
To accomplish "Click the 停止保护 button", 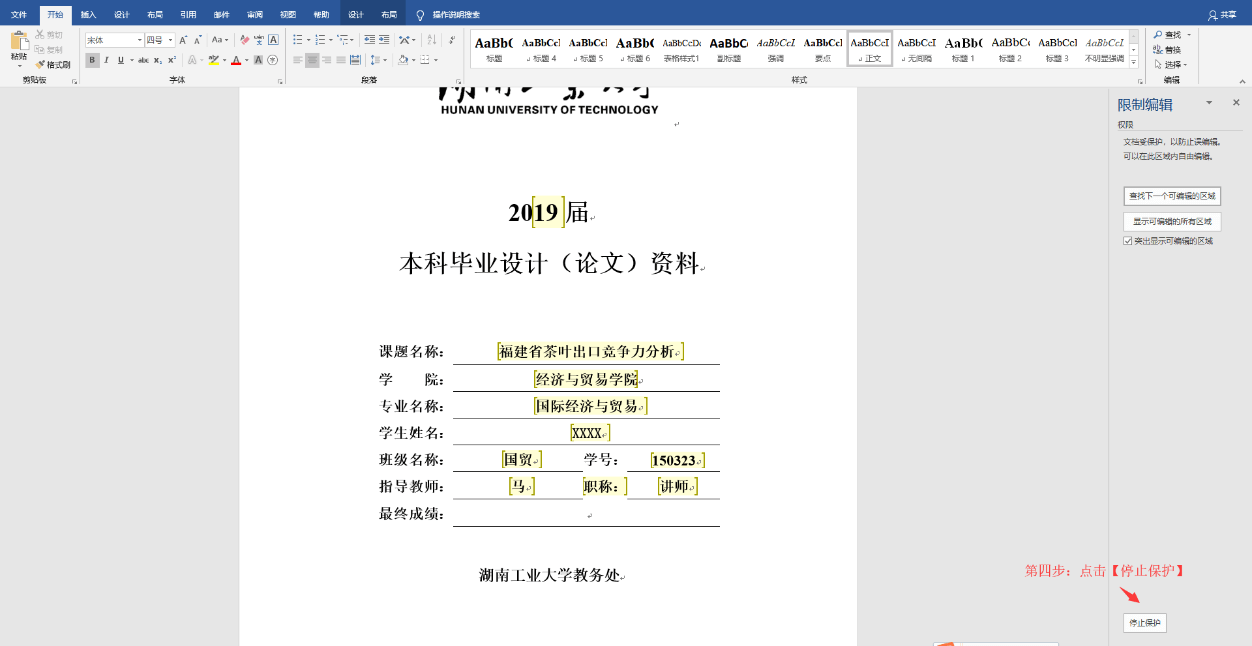I will [1145, 623].
